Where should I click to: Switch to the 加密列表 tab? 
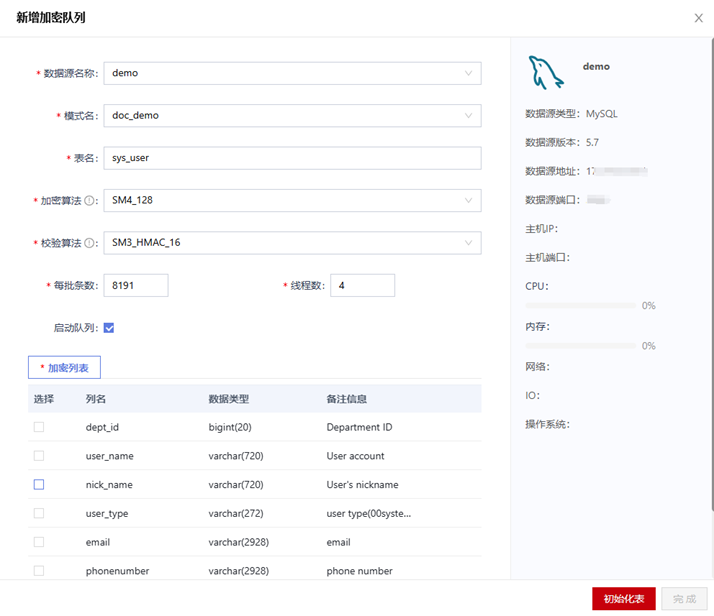[x=64, y=368]
